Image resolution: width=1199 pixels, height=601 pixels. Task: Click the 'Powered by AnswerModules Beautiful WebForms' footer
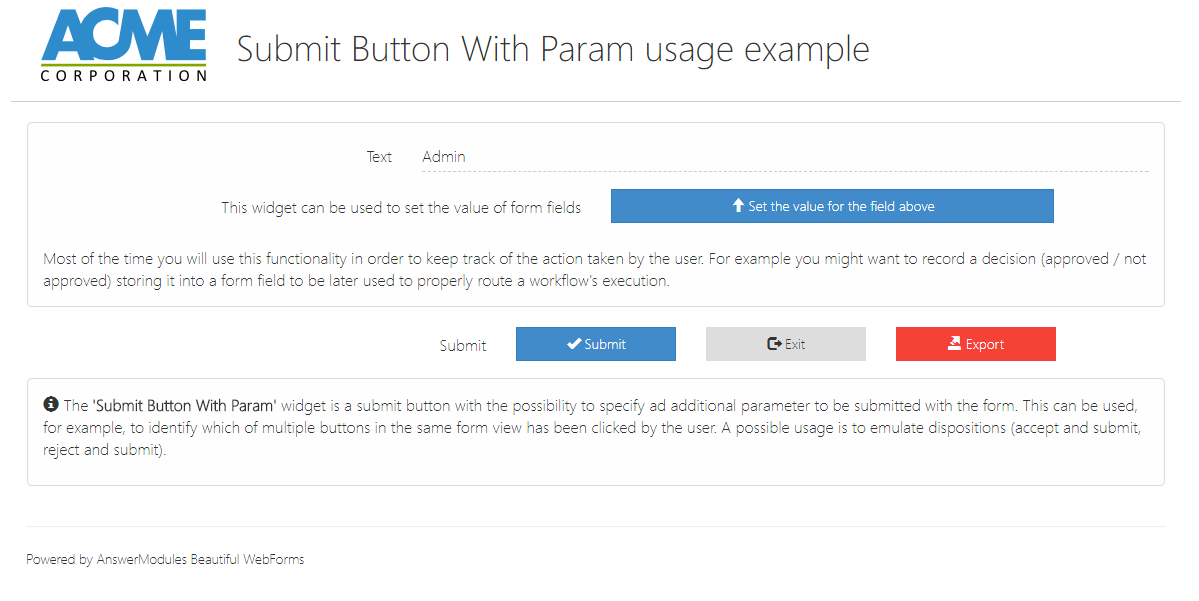(x=165, y=559)
